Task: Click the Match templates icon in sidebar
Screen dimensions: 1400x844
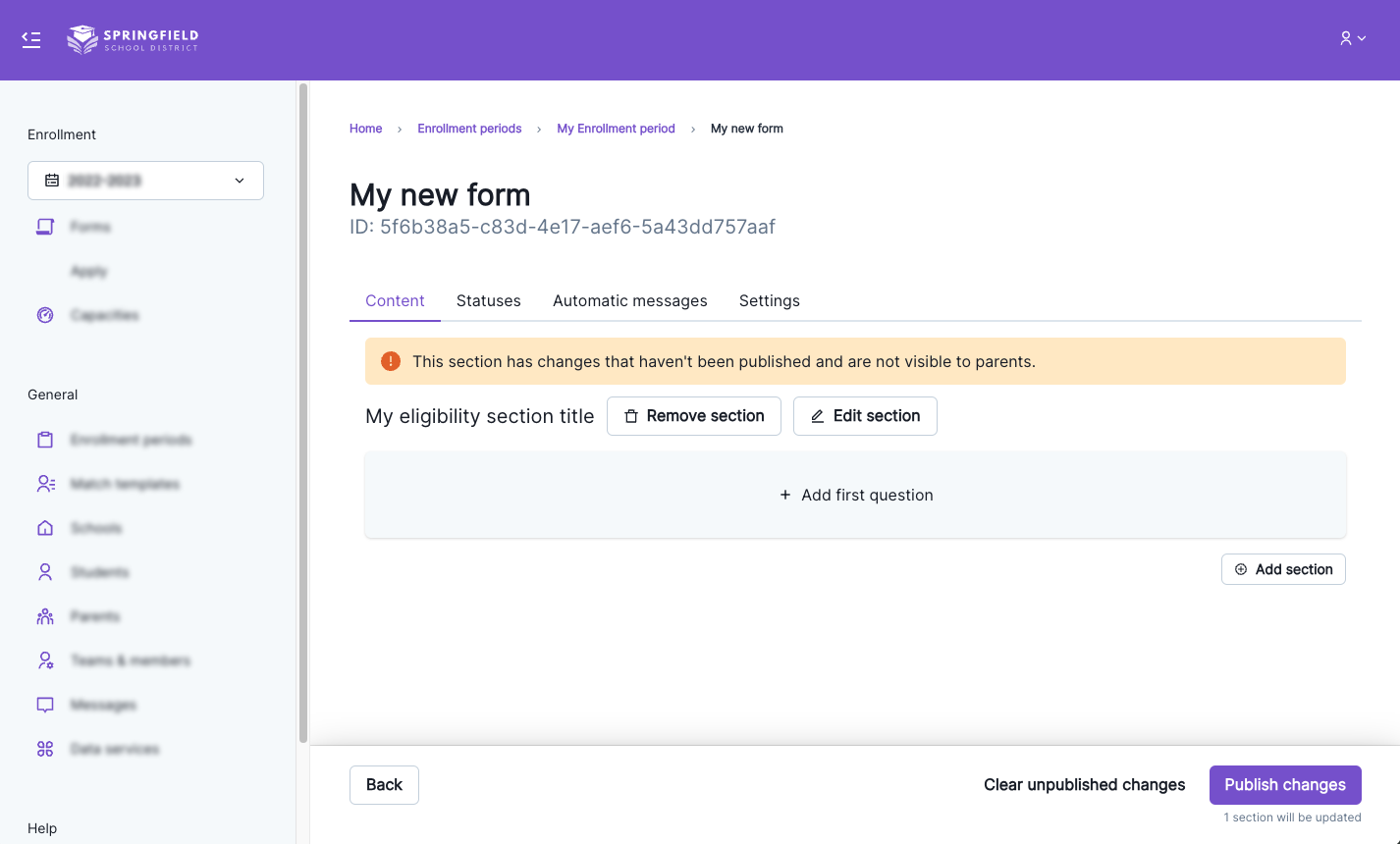Action: [45, 484]
